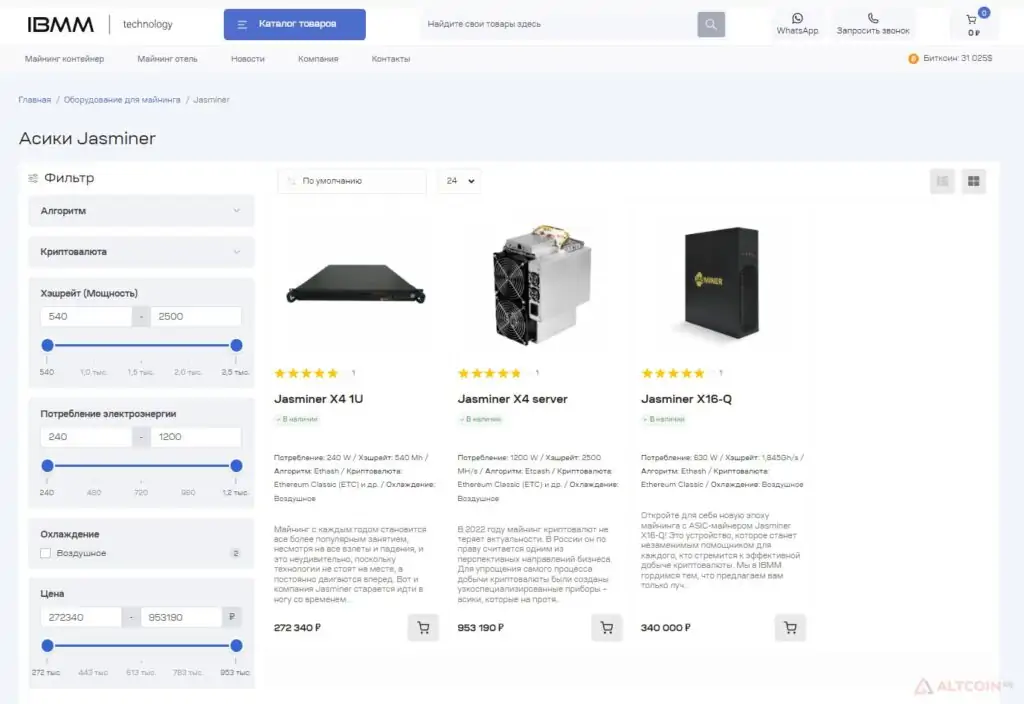This screenshot has height=704, width=1024.
Task: Add Jasminer X4 server to cart
Action: click(607, 628)
